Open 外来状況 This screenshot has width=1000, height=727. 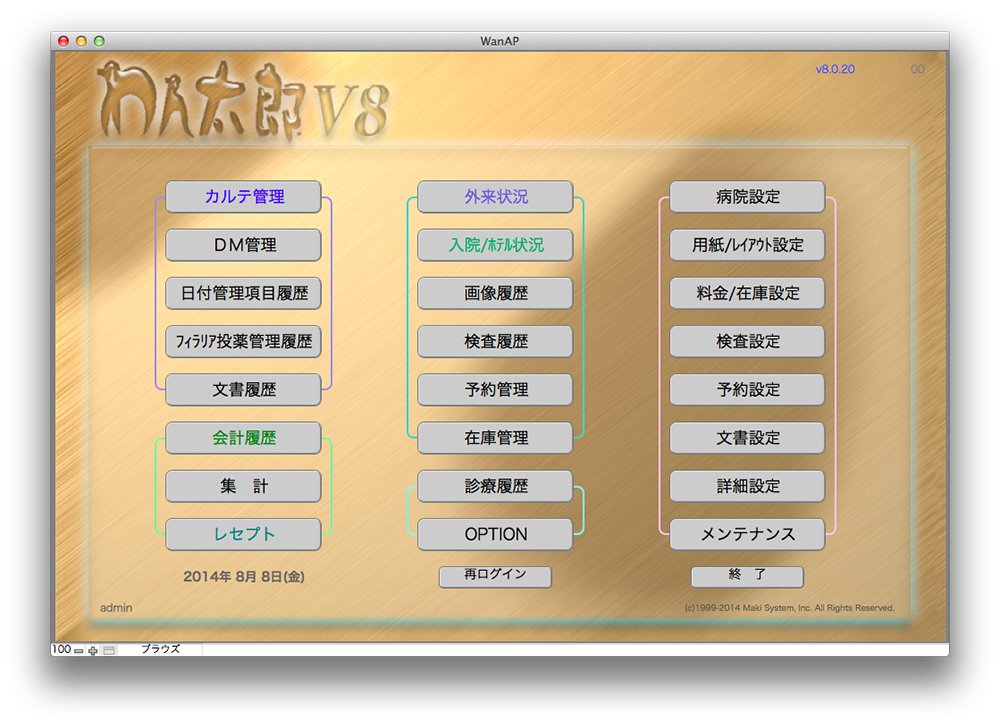pyautogui.click(x=495, y=196)
